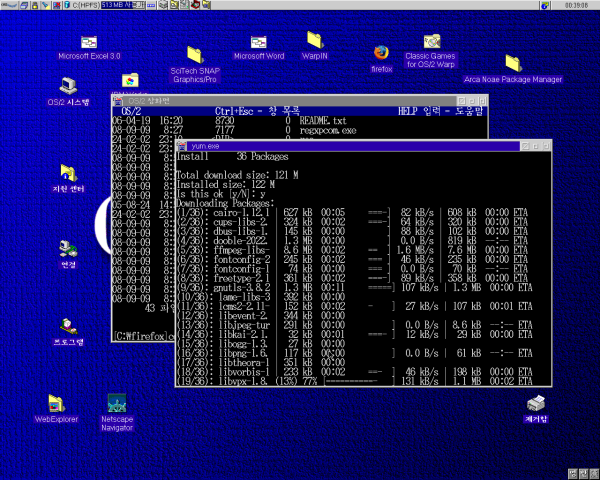This screenshot has height=480, width=600.
Task: Open the 지원 센터 folder icon
Action: pyautogui.click(x=68, y=178)
